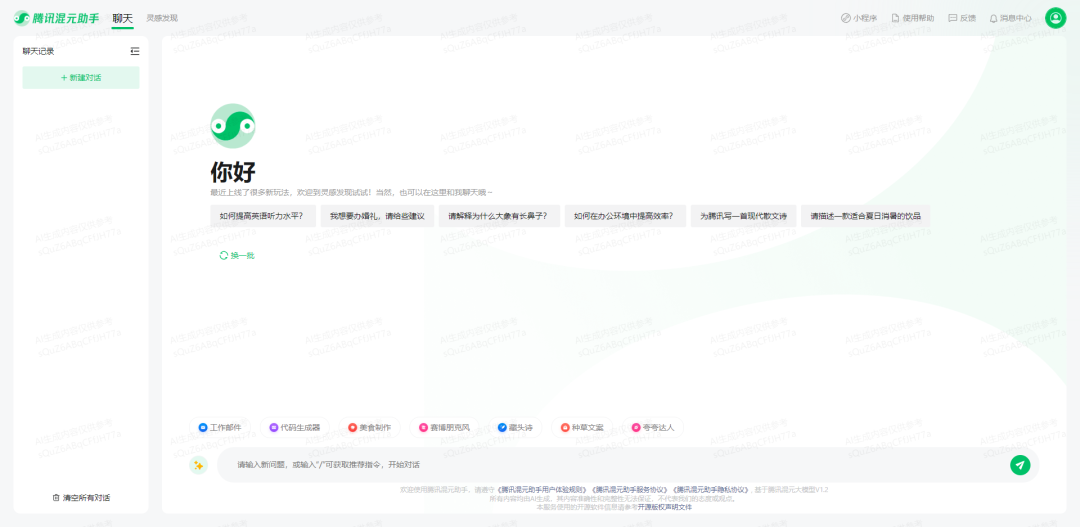This screenshot has height=527, width=1080.
Task: Open the 灵感发现 tab
Action: coord(162,18)
